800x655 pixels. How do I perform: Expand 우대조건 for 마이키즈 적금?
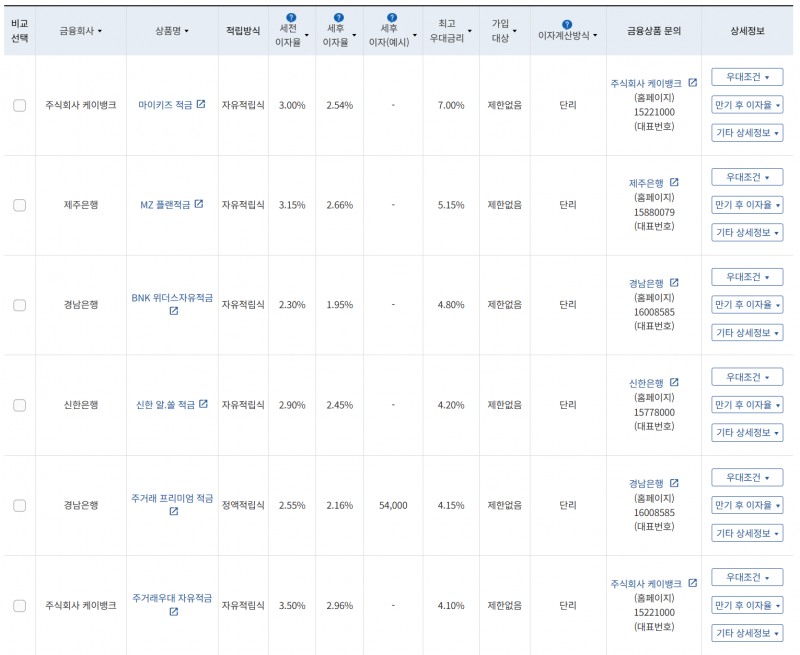pos(747,77)
